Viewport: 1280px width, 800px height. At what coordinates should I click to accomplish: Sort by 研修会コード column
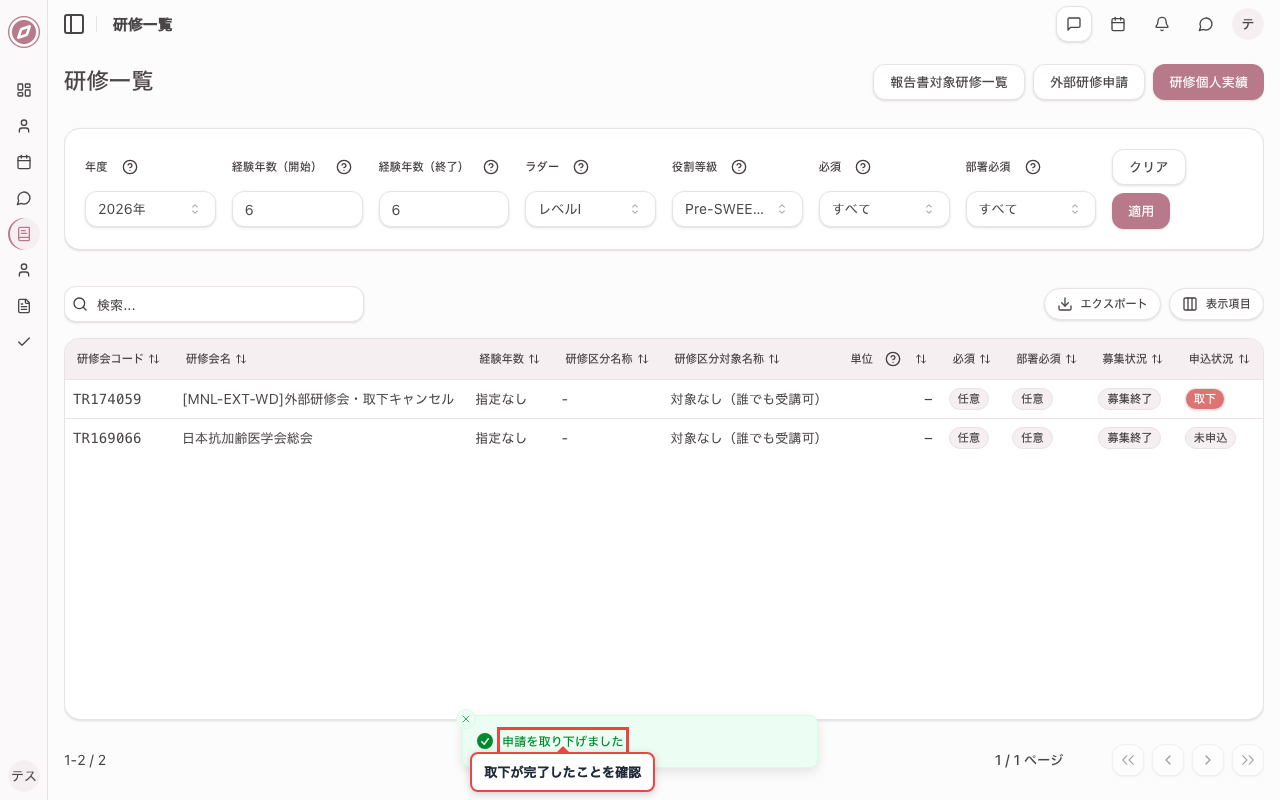118,359
